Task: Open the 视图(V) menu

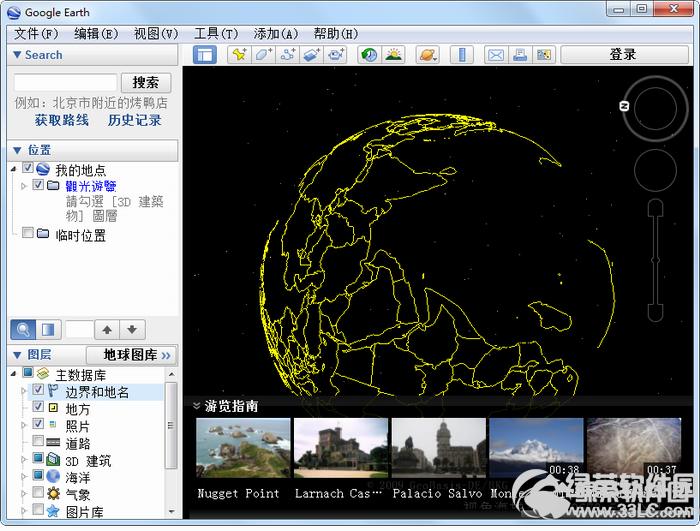Action: pos(156,34)
